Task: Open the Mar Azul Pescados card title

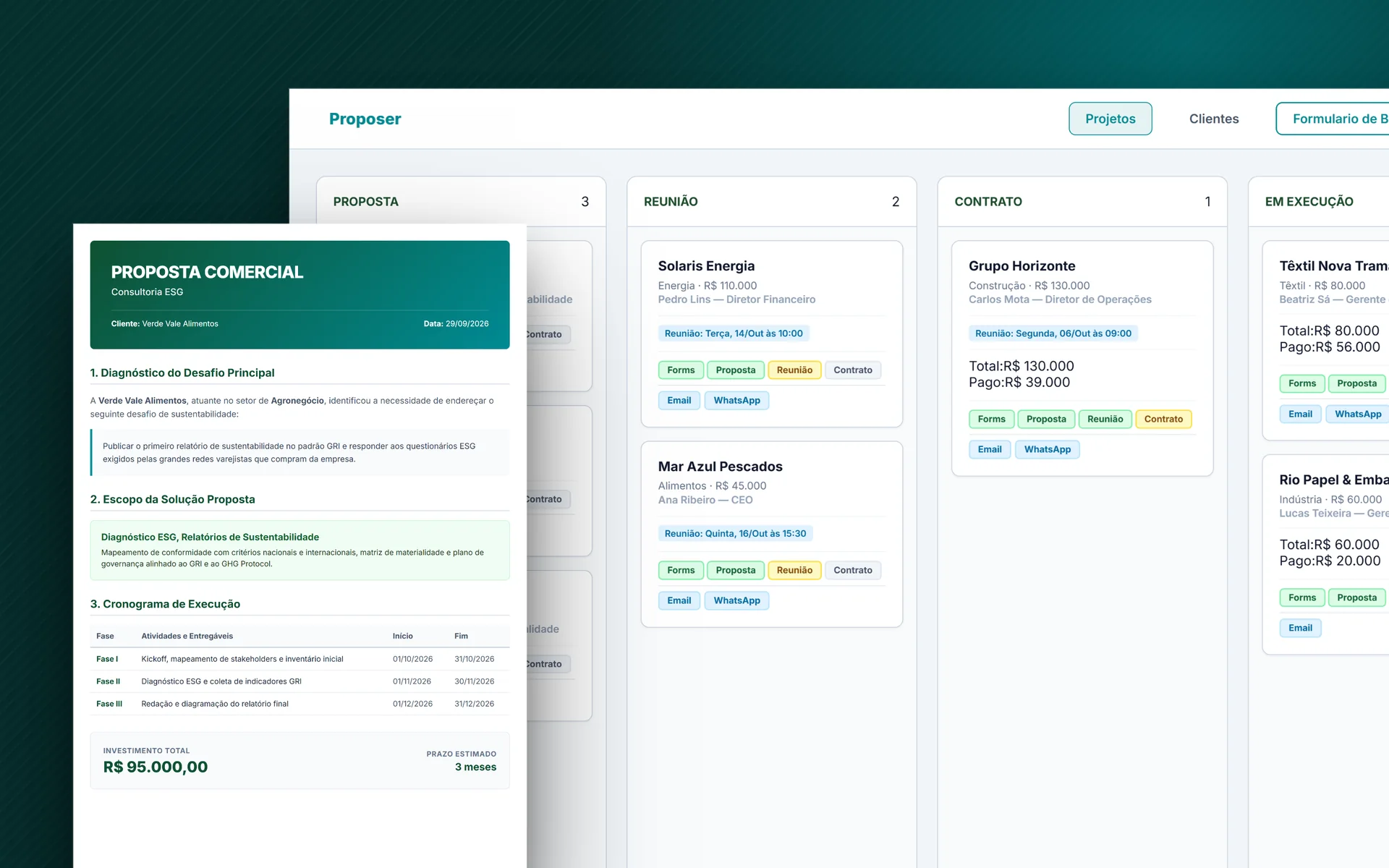Action: pos(720,467)
